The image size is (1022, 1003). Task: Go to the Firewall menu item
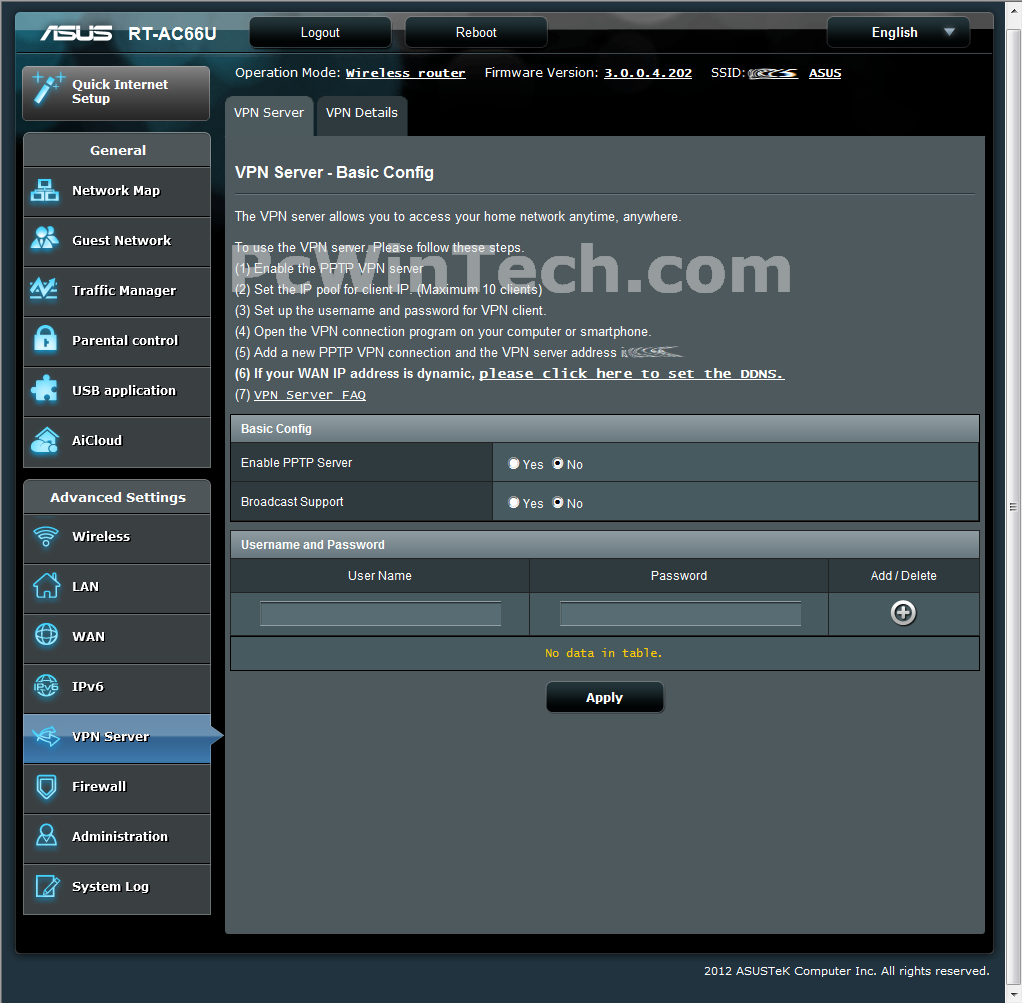[x=117, y=787]
